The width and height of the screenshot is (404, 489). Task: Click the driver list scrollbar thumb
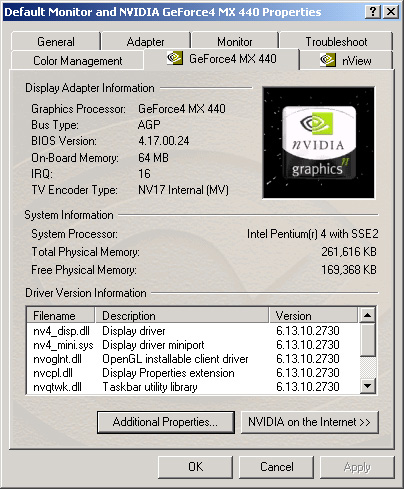point(368,339)
